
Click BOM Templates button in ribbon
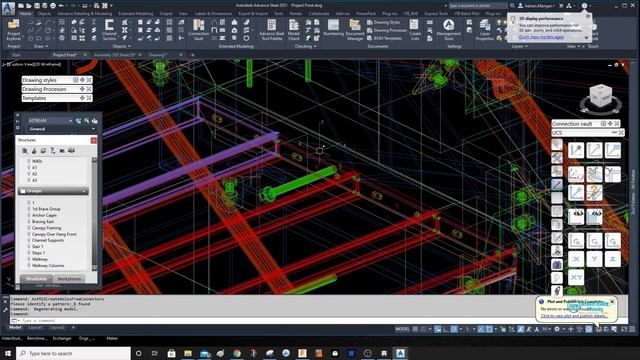click(x=384, y=38)
